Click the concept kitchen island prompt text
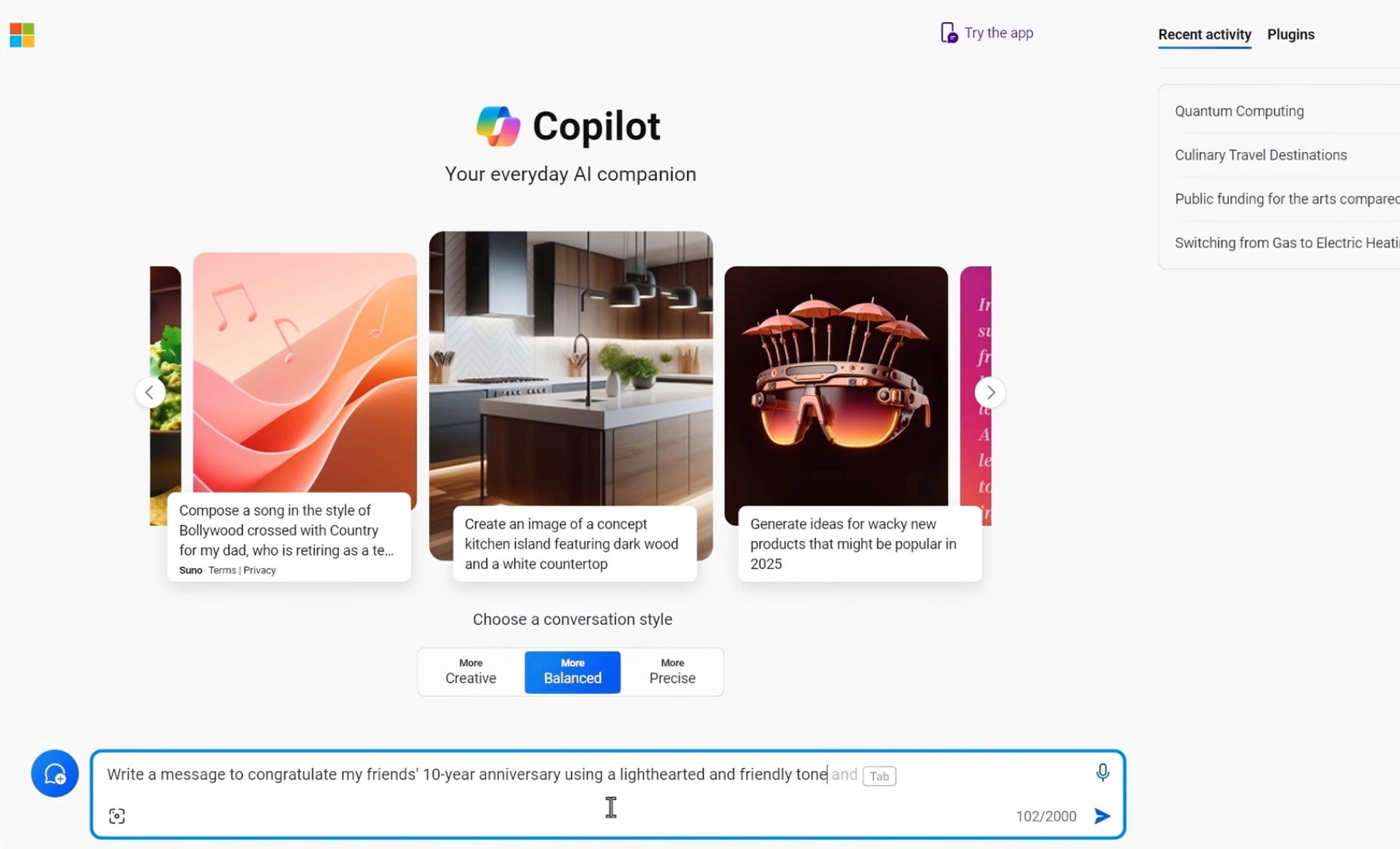Screen dimensions: 1400x849 pyautogui.click(x=571, y=543)
